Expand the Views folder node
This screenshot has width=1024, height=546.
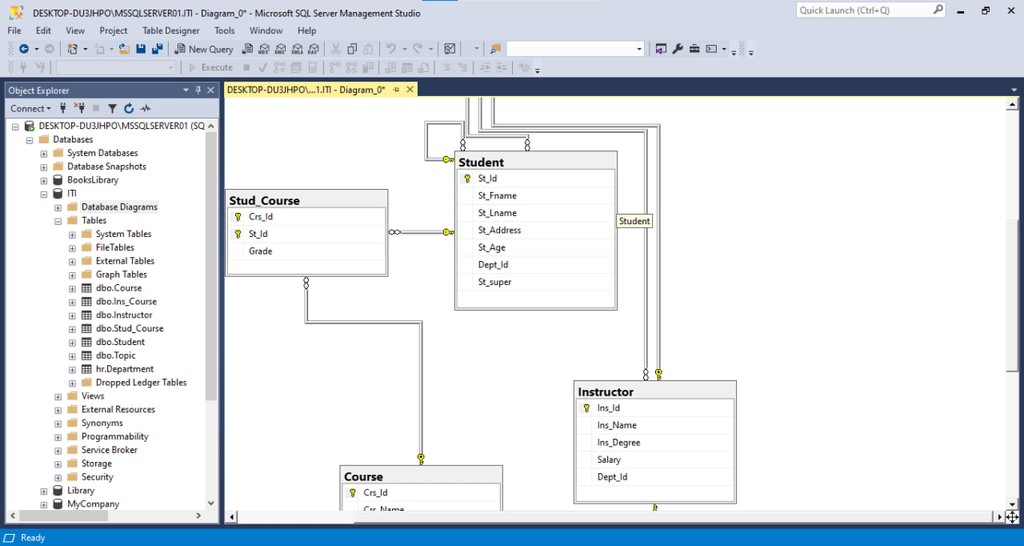click(x=58, y=396)
